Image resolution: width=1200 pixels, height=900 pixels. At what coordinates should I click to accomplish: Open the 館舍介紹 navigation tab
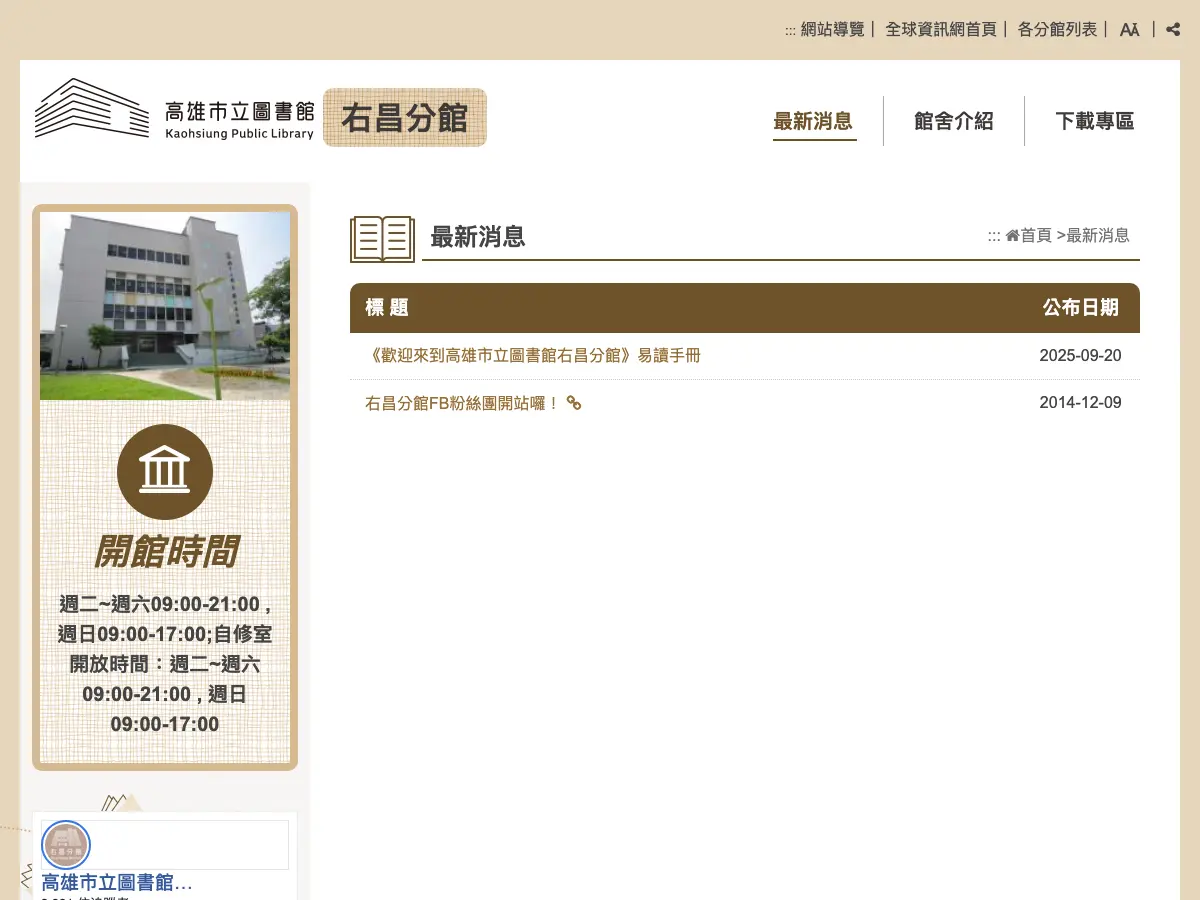pyautogui.click(x=954, y=122)
